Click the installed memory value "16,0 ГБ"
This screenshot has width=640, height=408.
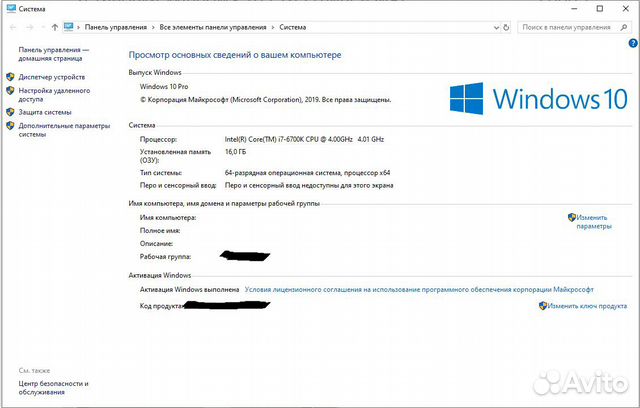click(x=236, y=152)
